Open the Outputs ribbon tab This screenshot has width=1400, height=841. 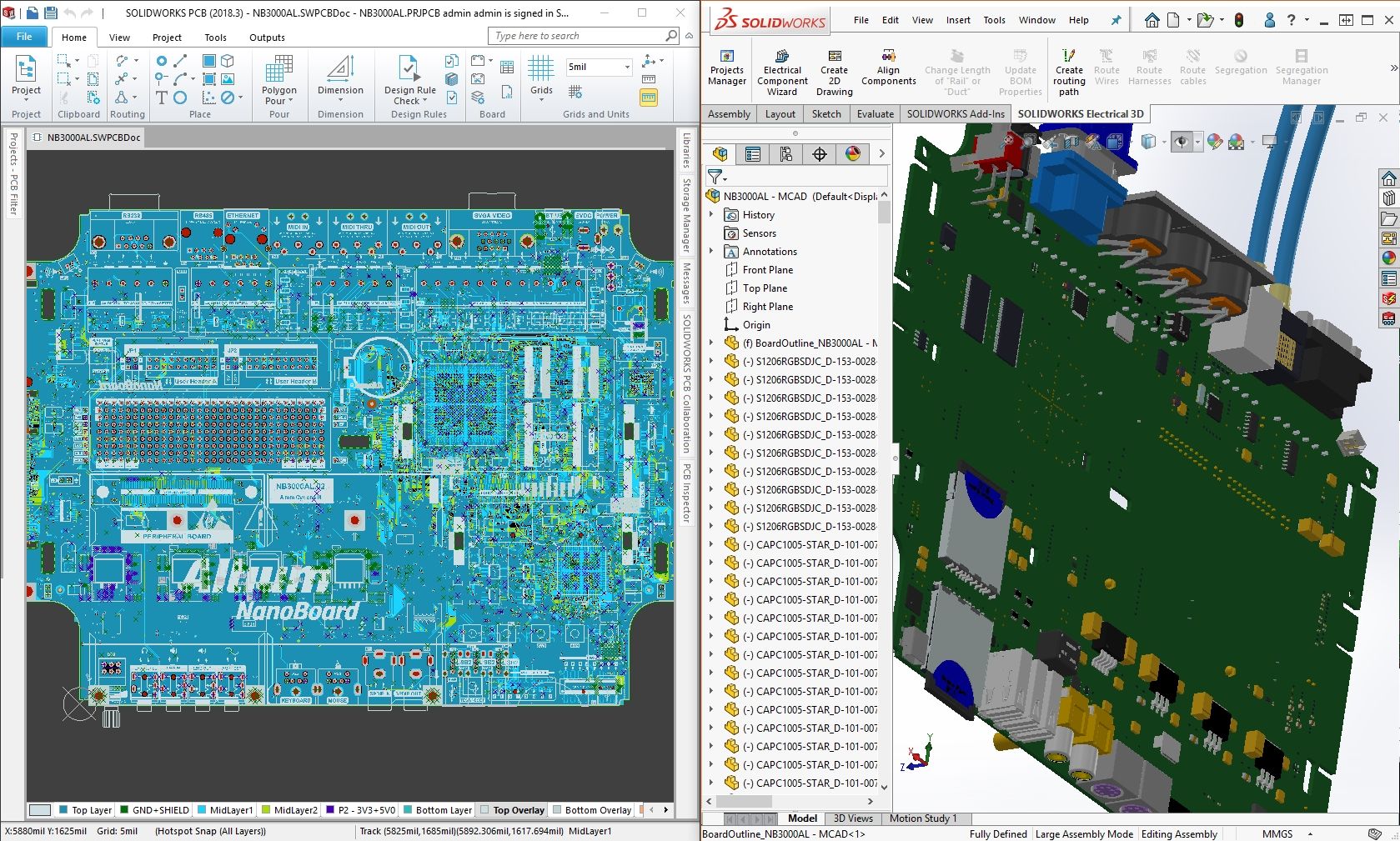(x=267, y=38)
